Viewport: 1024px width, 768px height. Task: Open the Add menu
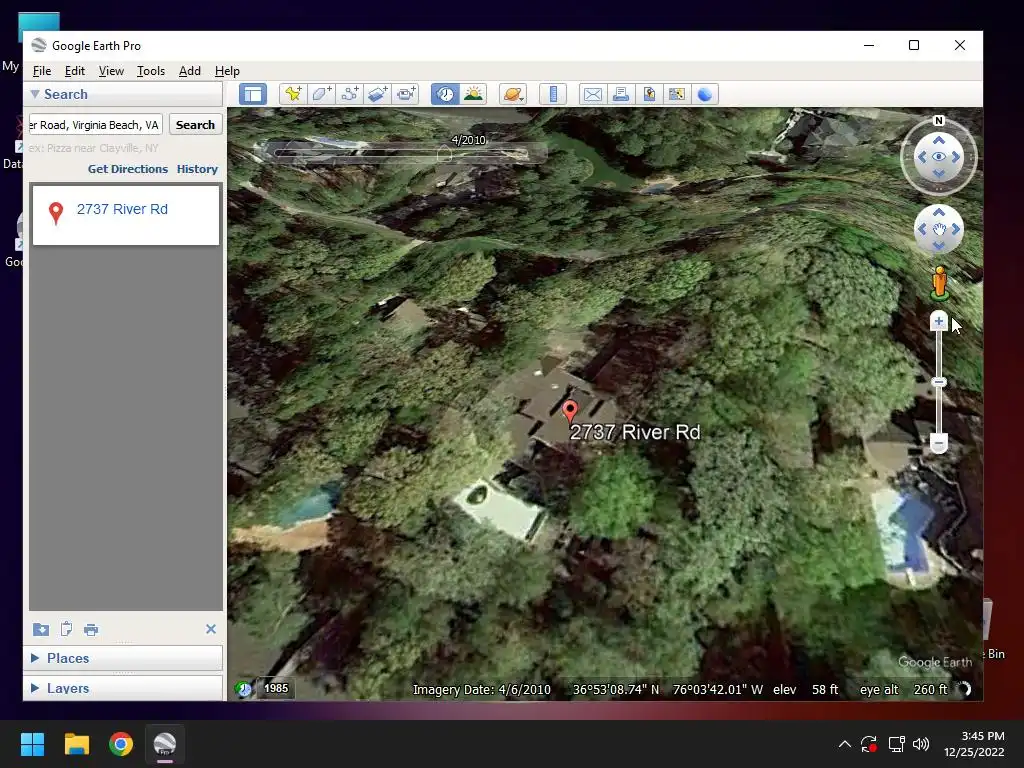click(189, 71)
